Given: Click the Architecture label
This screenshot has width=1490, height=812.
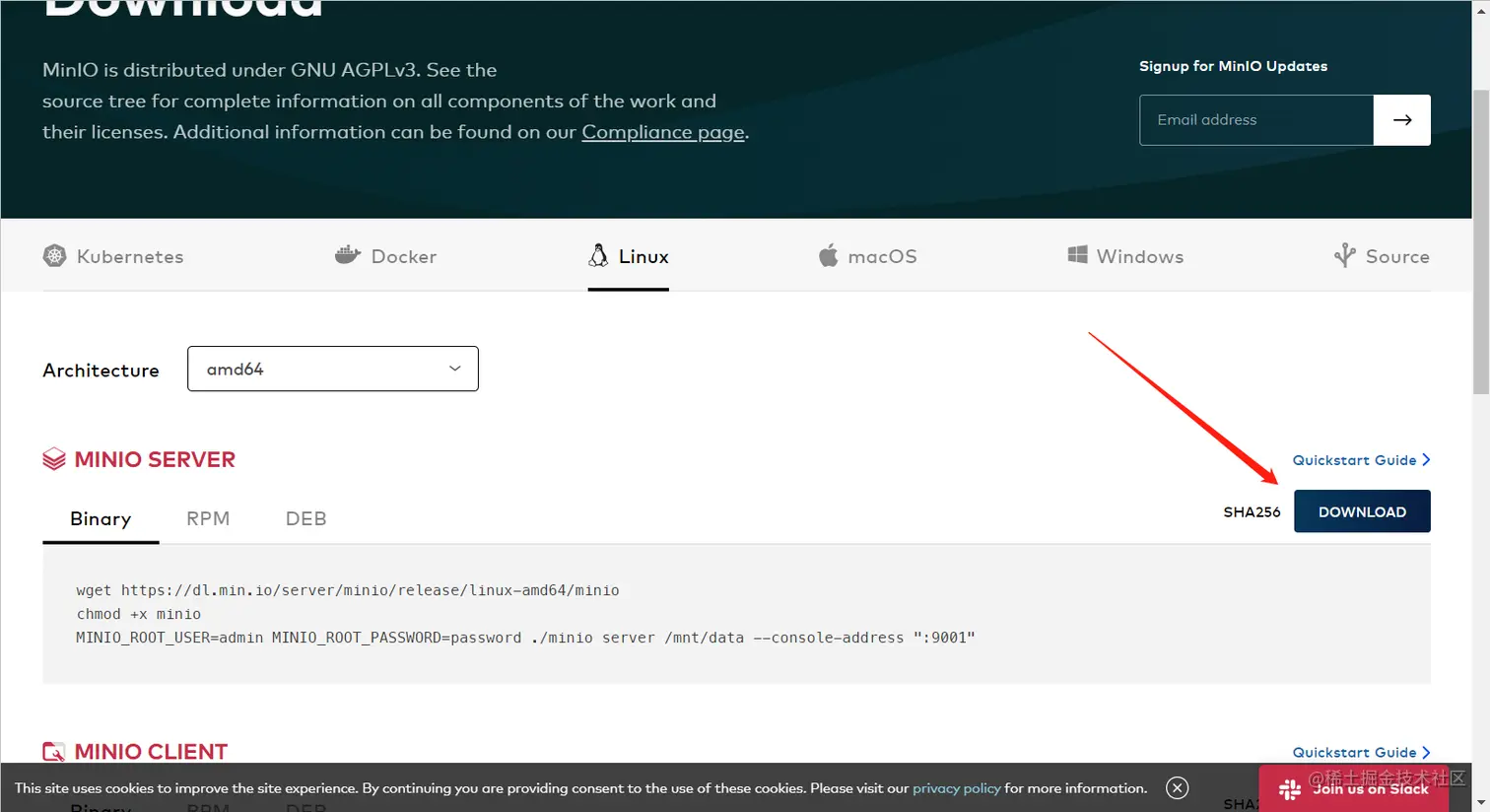Looking at the screenshot, I should tap(101, 371).
